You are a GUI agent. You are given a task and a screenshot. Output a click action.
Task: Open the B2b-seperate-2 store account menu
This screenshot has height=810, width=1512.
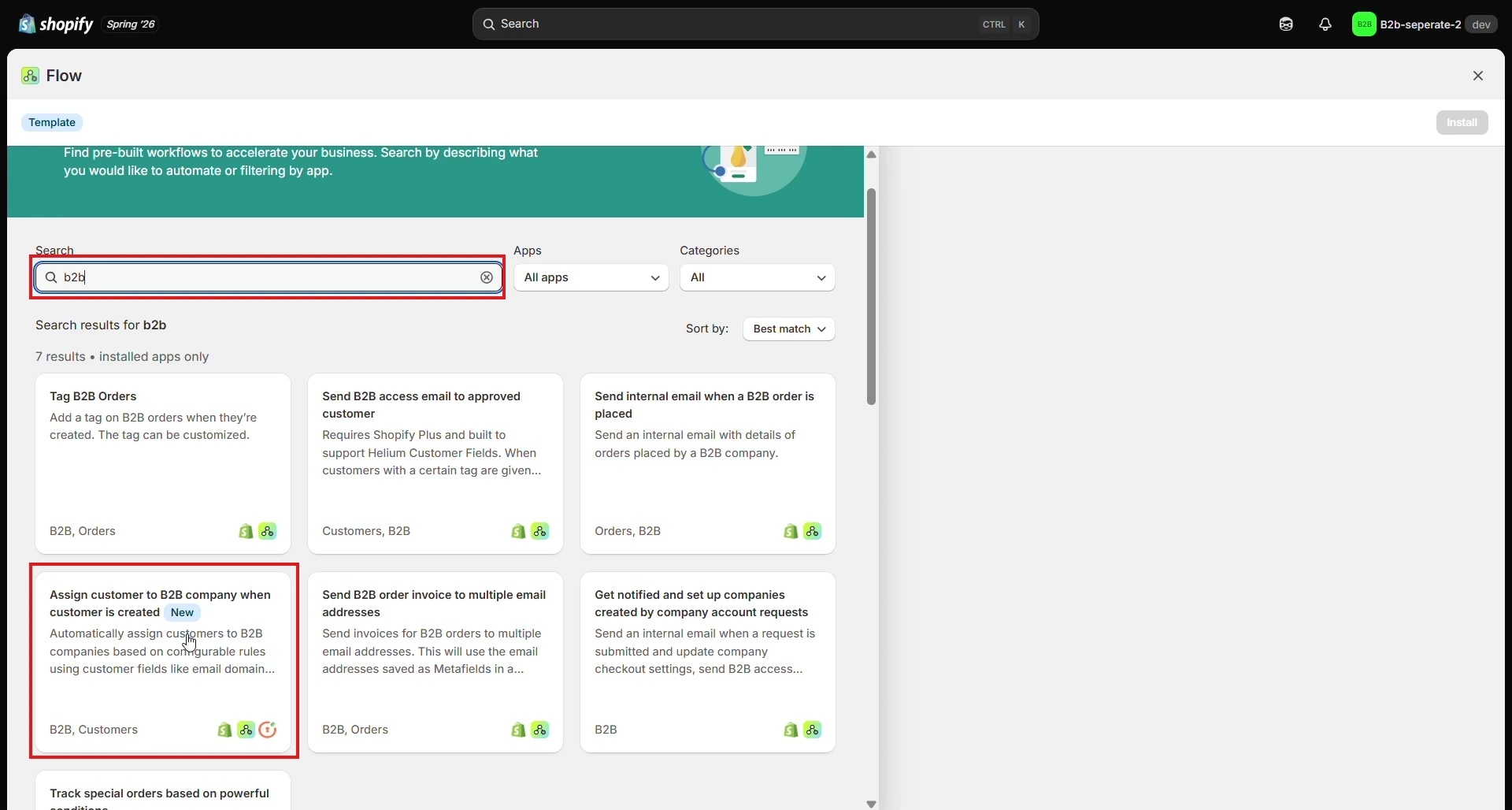coord(1424,24)
